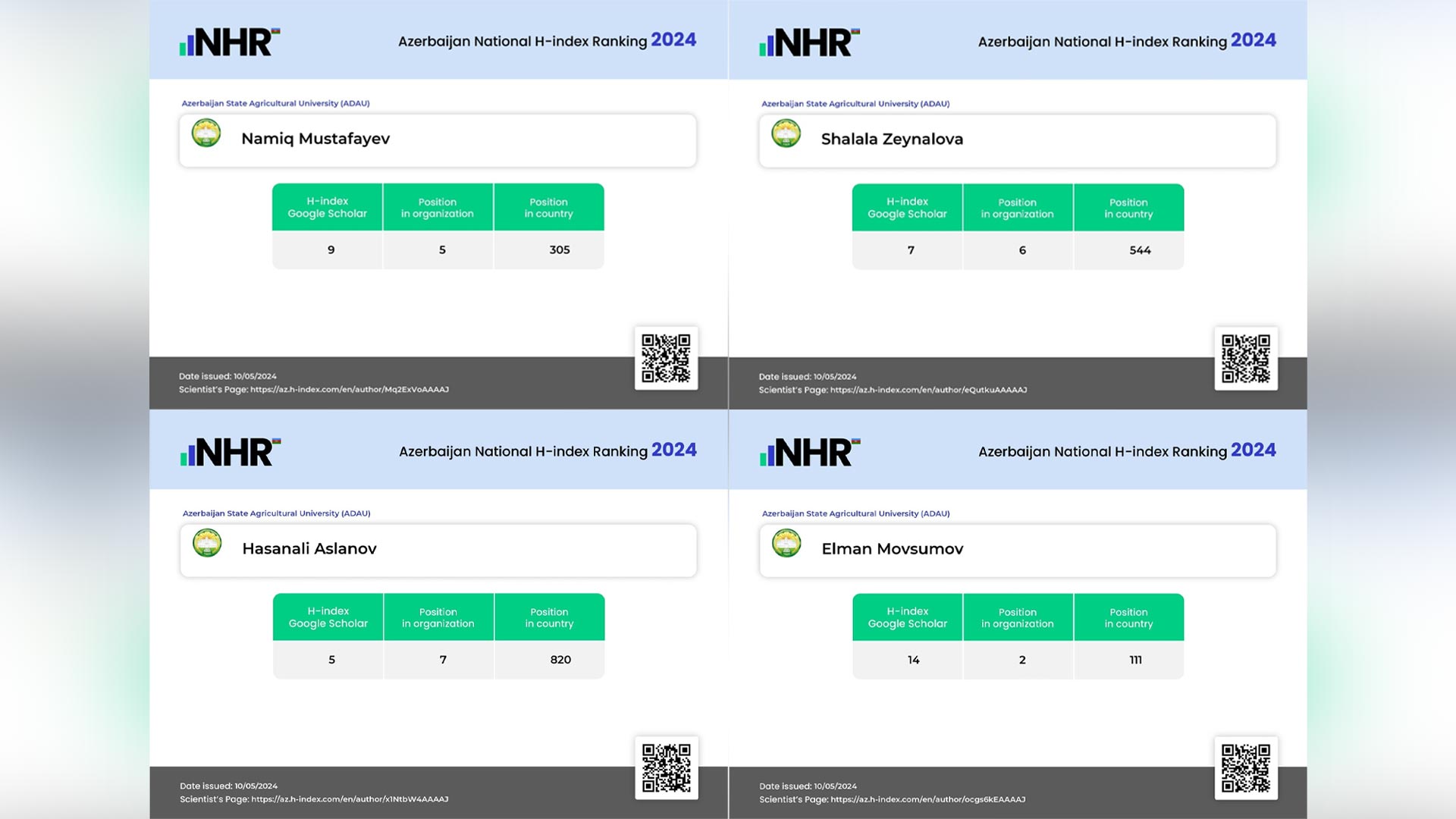1456x819 pixels.
Task: Click QR code on Hasanali Aslanov certificate
Action: (x=667, y=767)
